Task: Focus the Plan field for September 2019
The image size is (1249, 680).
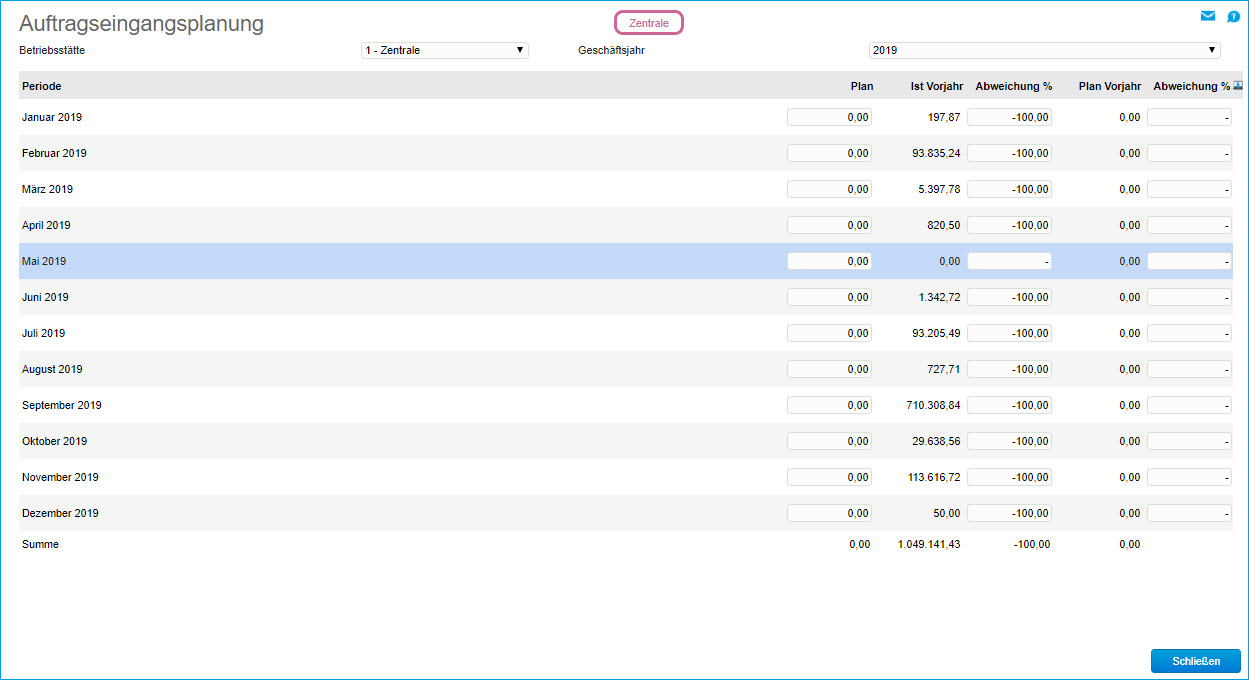Action: [829, 405]
